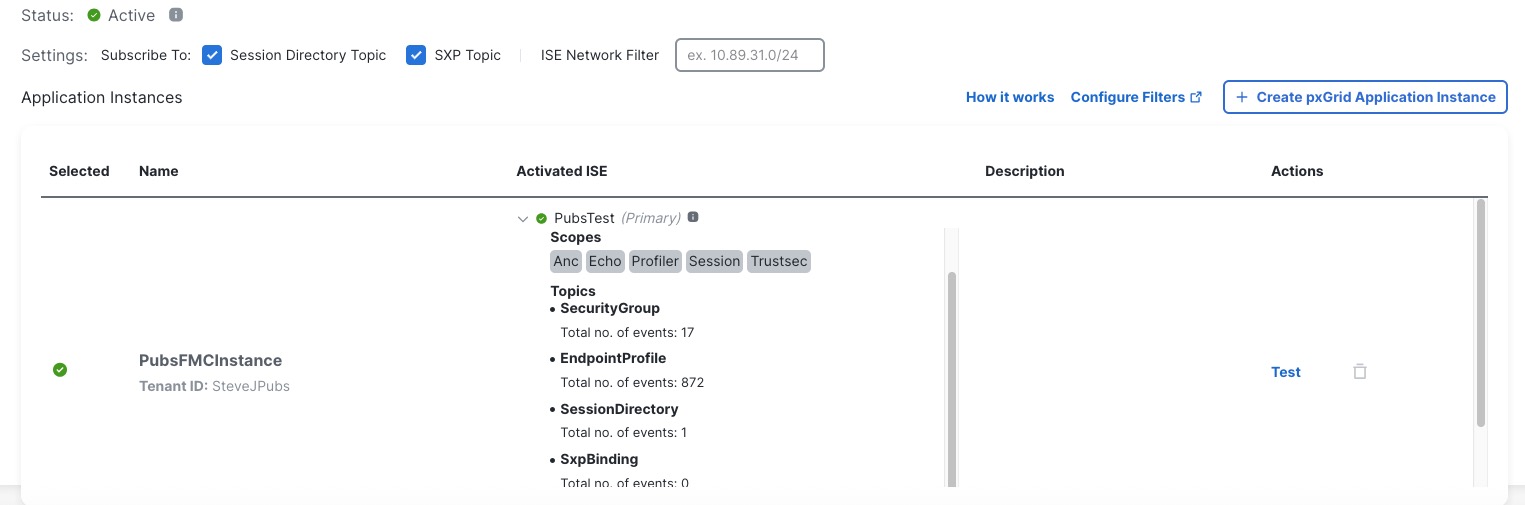This screenshot has height=505, width=1525.
Task: Click the plus icon on Create pxGrid button
Action: coord(1242,97)
